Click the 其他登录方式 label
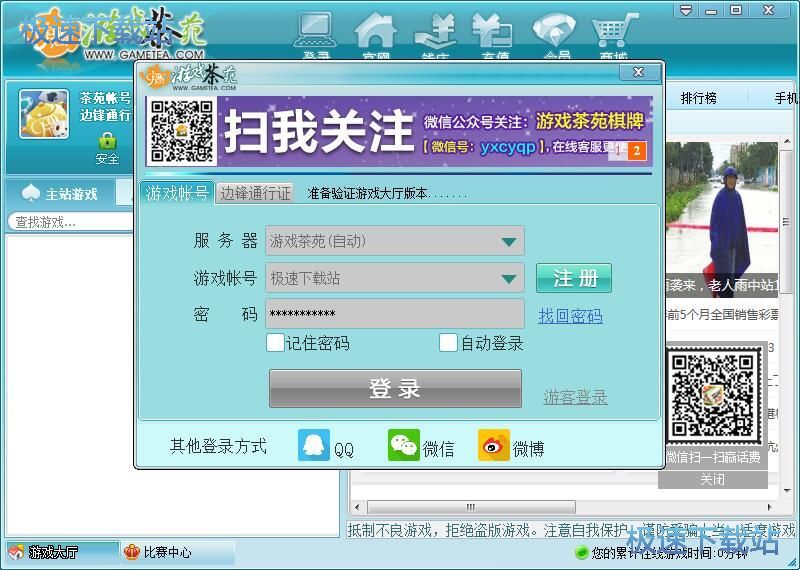The height and width of the screenshot is (570, 800). pos(218,446)
